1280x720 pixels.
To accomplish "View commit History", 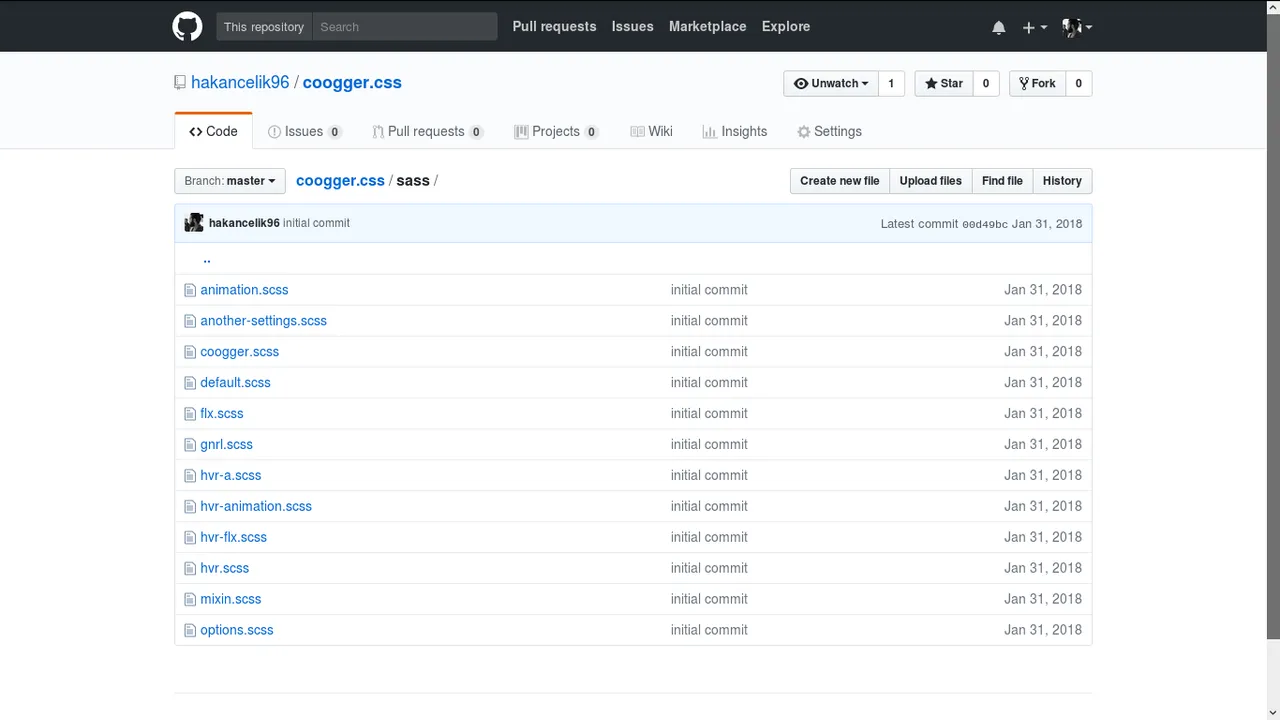I will [x=1062, y=181].
